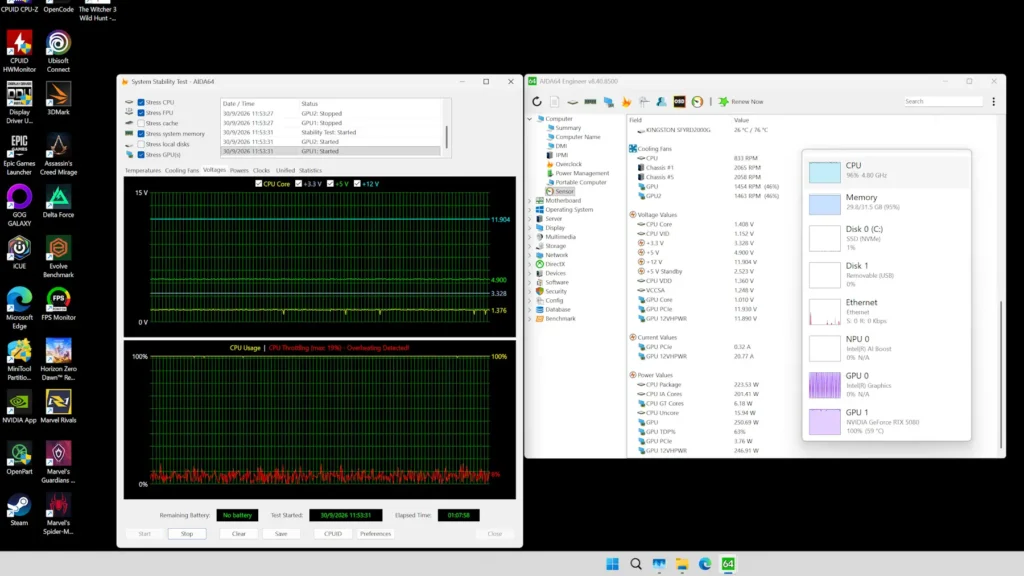Toggle Stress GPU(s) checkbox
This screenshot has height=576, width=1024.
pos(141,155)
